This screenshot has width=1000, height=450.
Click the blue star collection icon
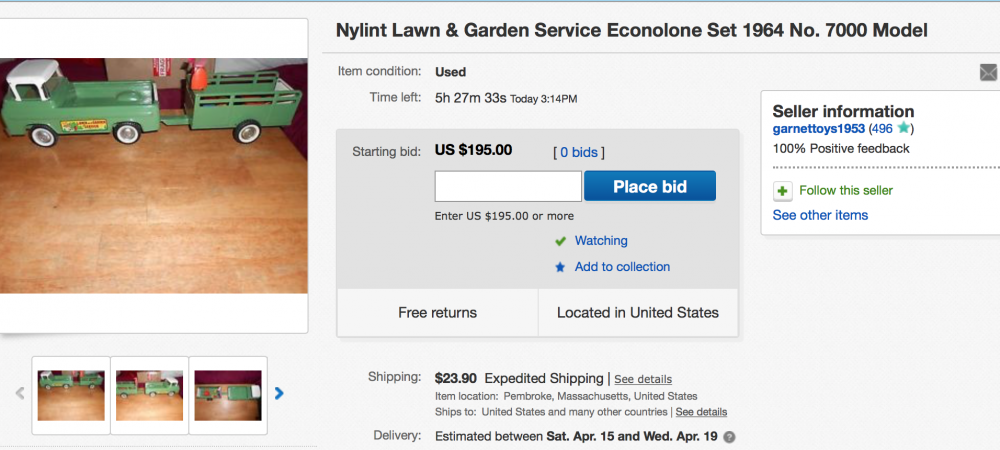[561, 267]
